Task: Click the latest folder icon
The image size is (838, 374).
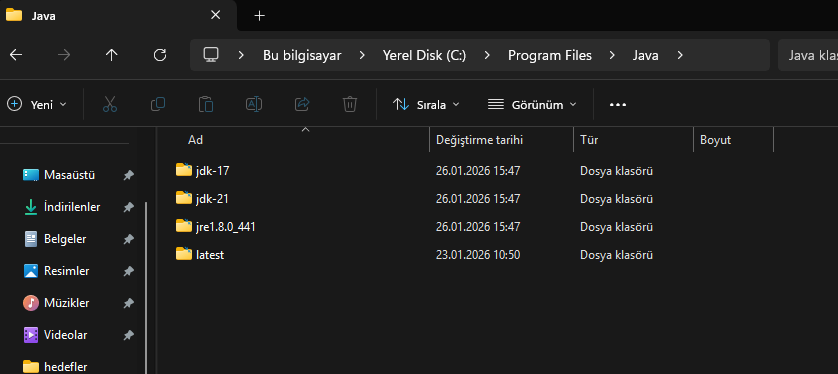Action: tap(184, 254)
